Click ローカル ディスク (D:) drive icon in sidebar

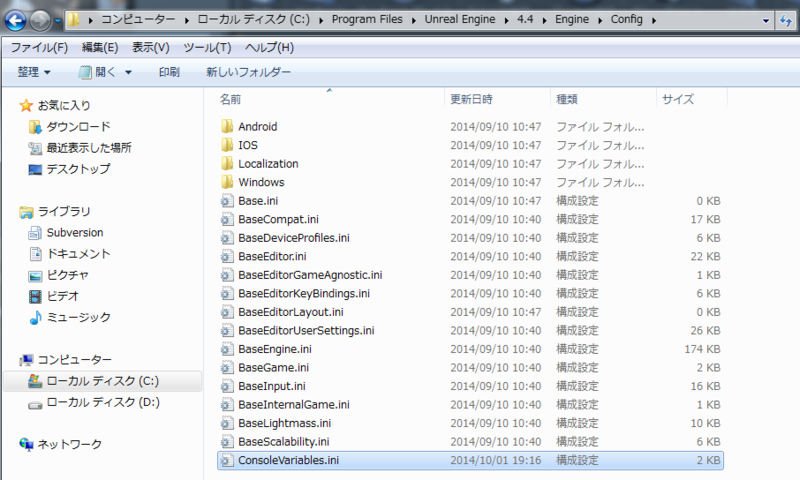35,404
